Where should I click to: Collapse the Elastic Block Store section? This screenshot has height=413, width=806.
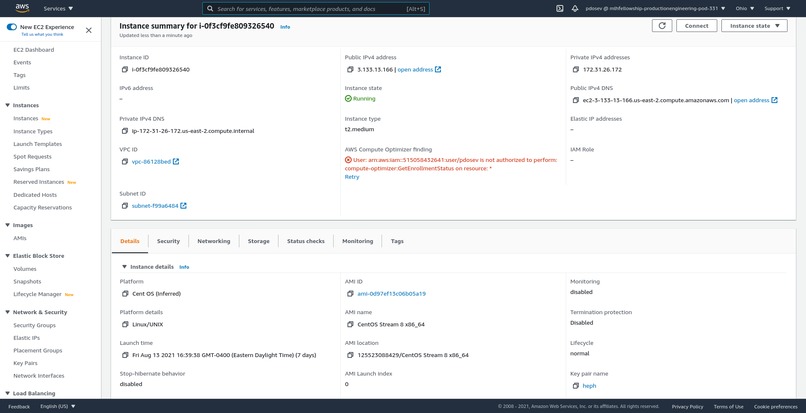[x=8, y=256]
